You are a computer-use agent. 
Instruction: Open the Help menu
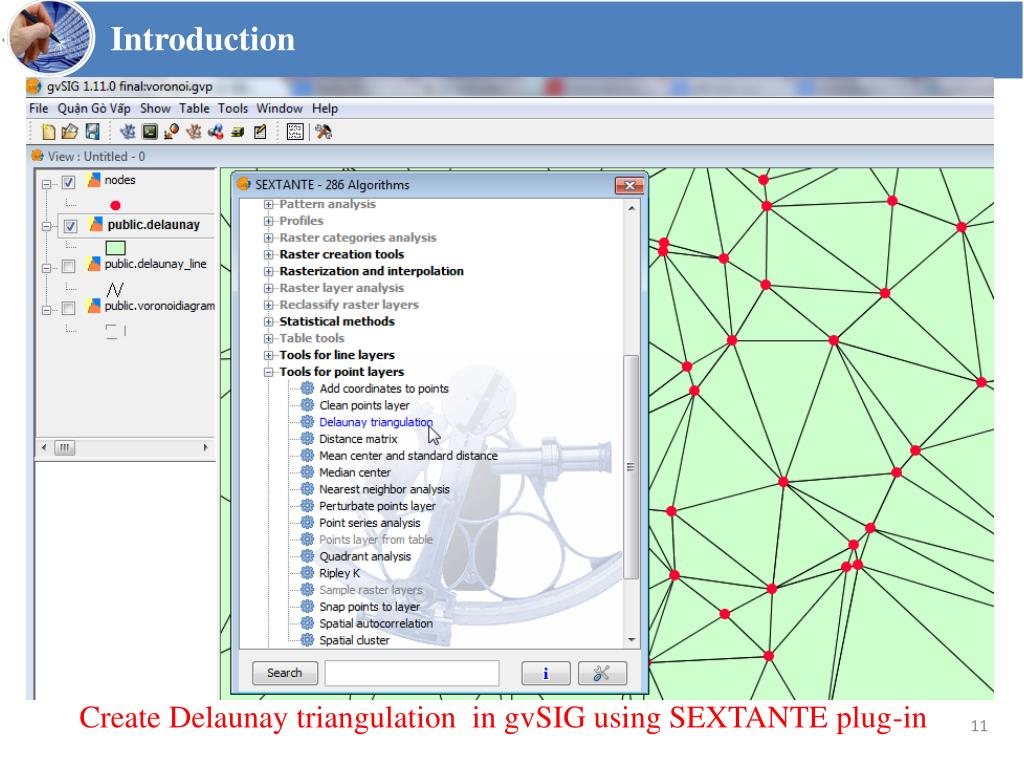tap(325, 108)
